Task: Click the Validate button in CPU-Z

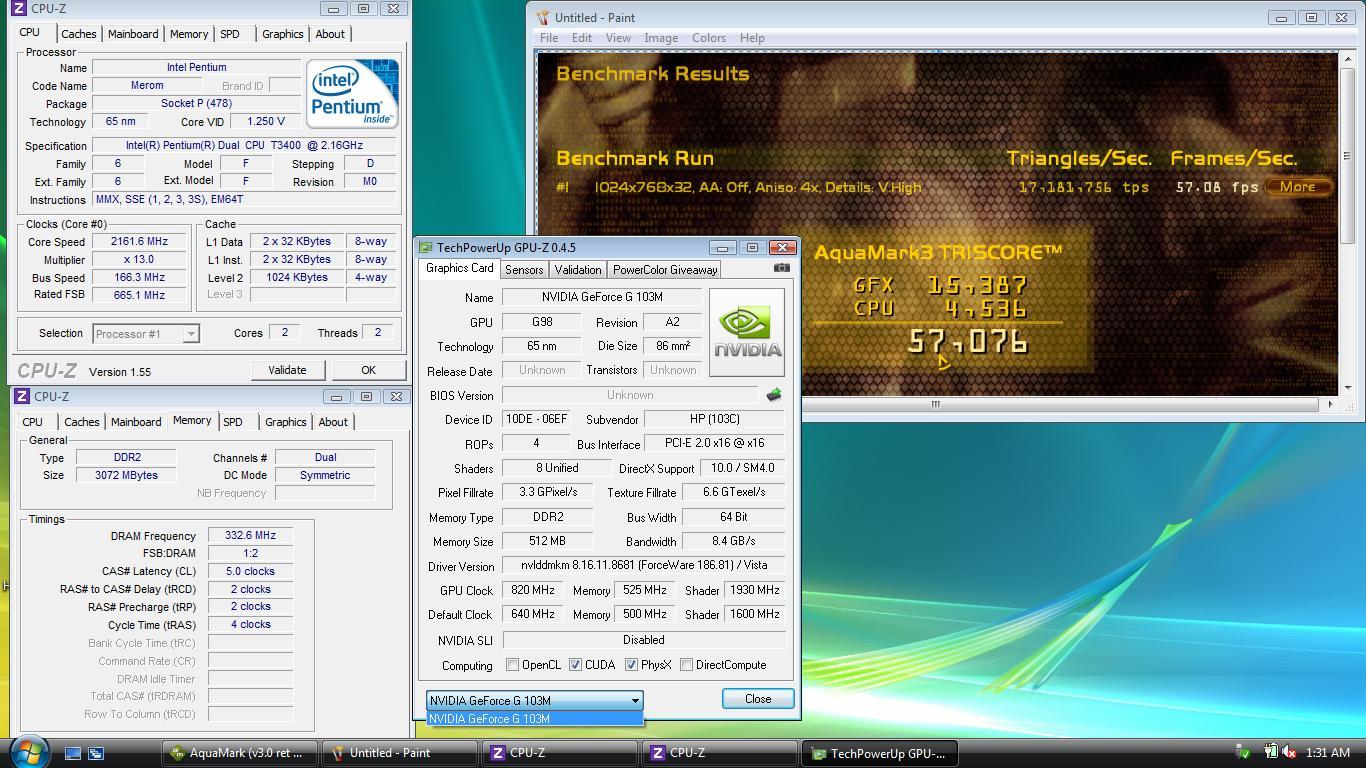Action: (x=287, y=370)
